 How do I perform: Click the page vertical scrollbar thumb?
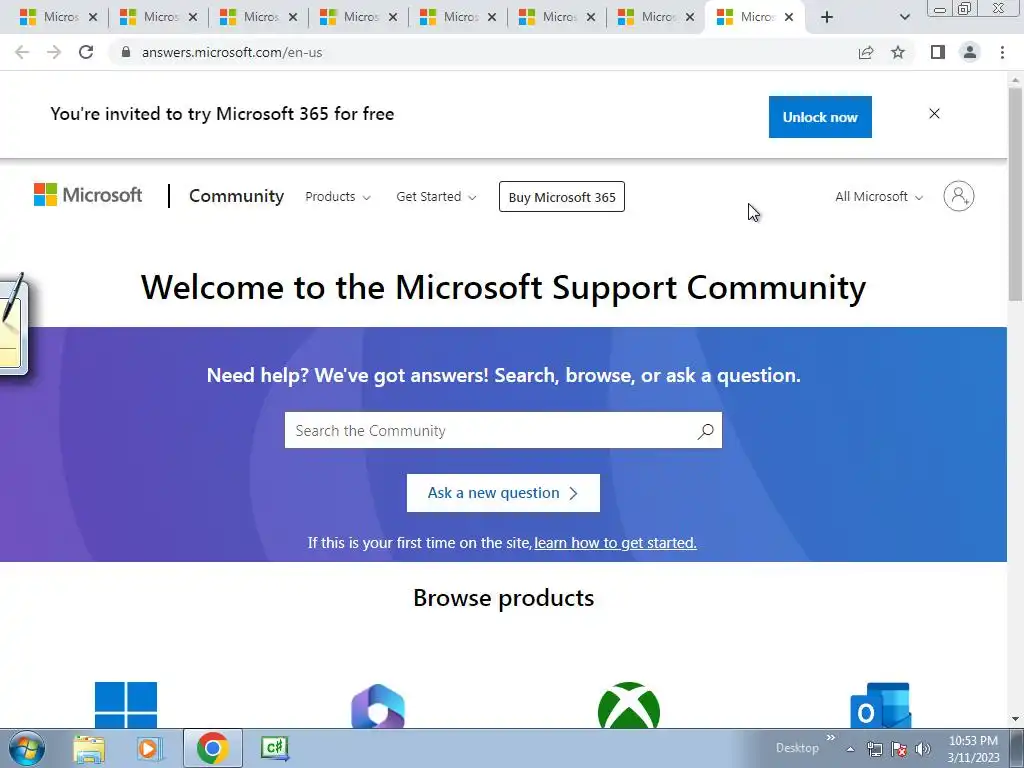coord(1016,193)
